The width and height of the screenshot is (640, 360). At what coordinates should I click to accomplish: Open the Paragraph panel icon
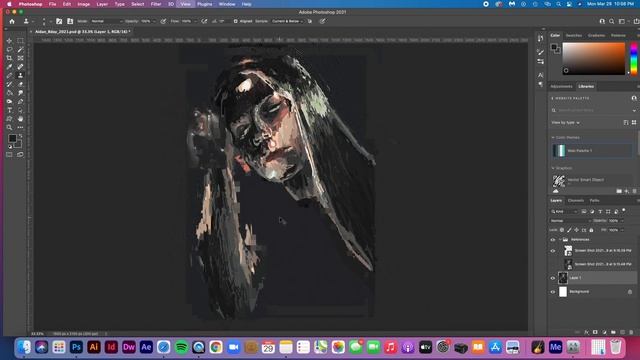[x=540, y=84]
